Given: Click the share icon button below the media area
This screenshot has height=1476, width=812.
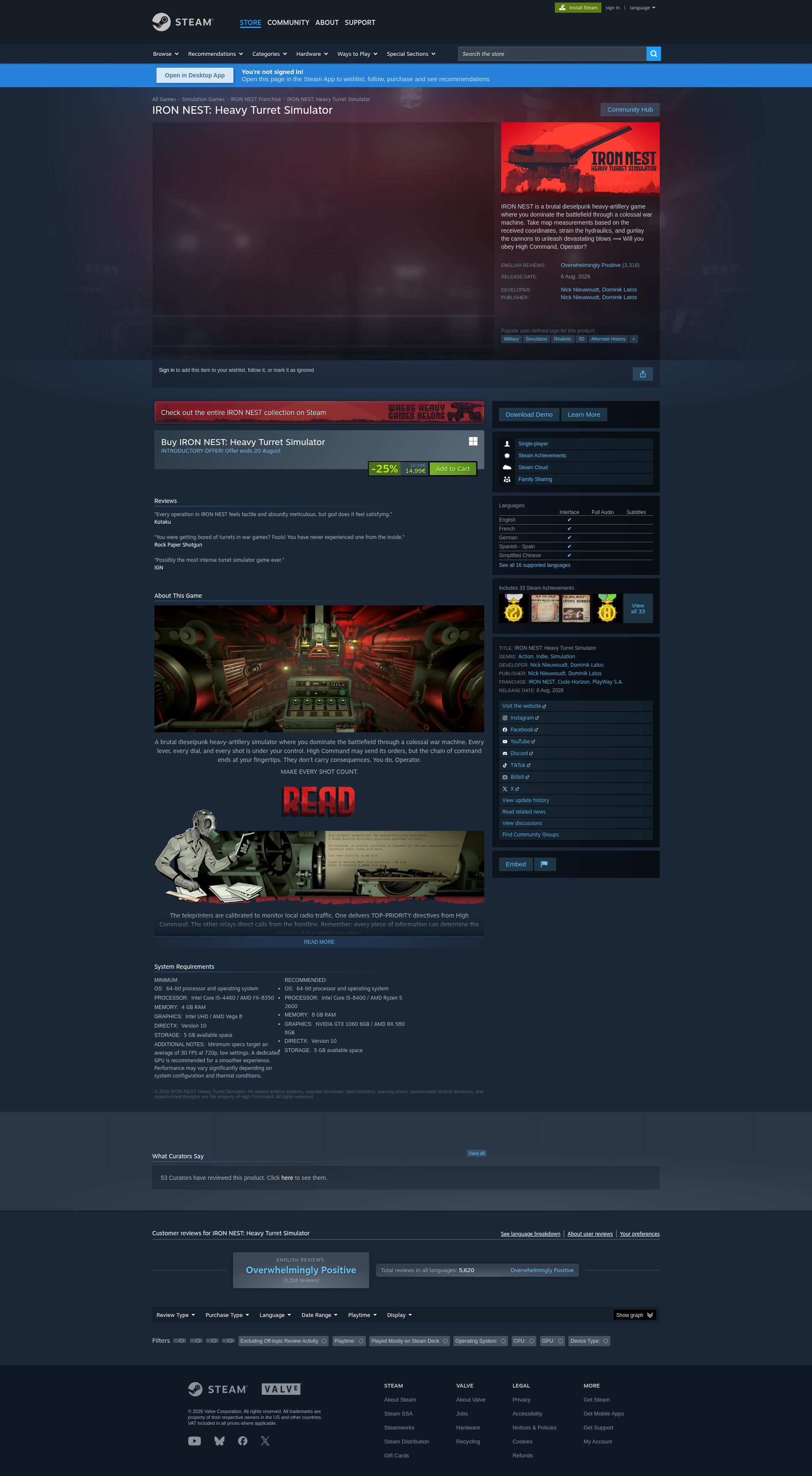Looking at the screenshot, I should pyautogui.click(x=642, y=374).
